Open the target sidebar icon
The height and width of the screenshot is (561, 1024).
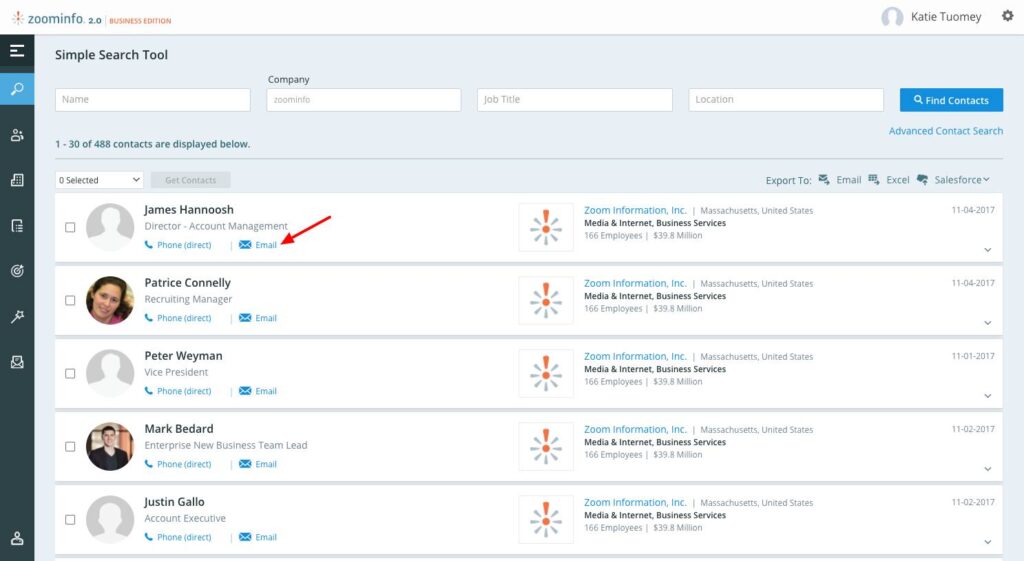point(17,270)
